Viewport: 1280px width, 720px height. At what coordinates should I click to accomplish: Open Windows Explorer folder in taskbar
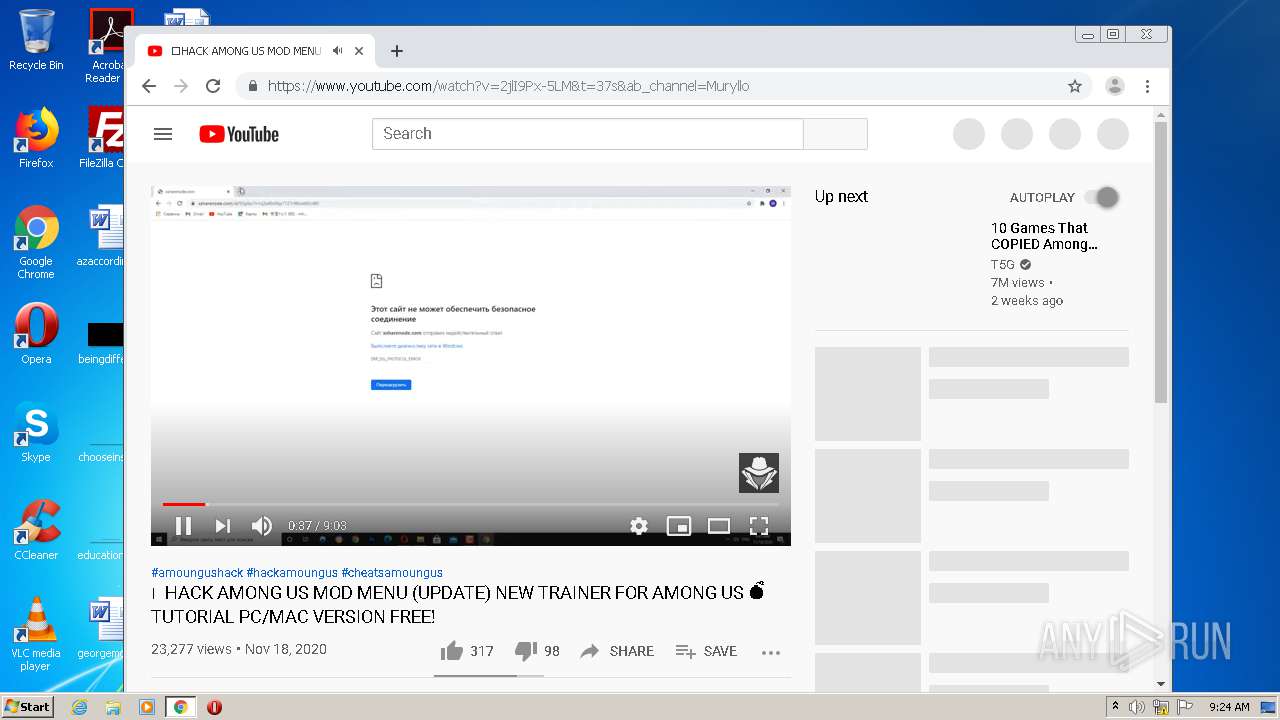pyautogui.click(x=113, y=707)
